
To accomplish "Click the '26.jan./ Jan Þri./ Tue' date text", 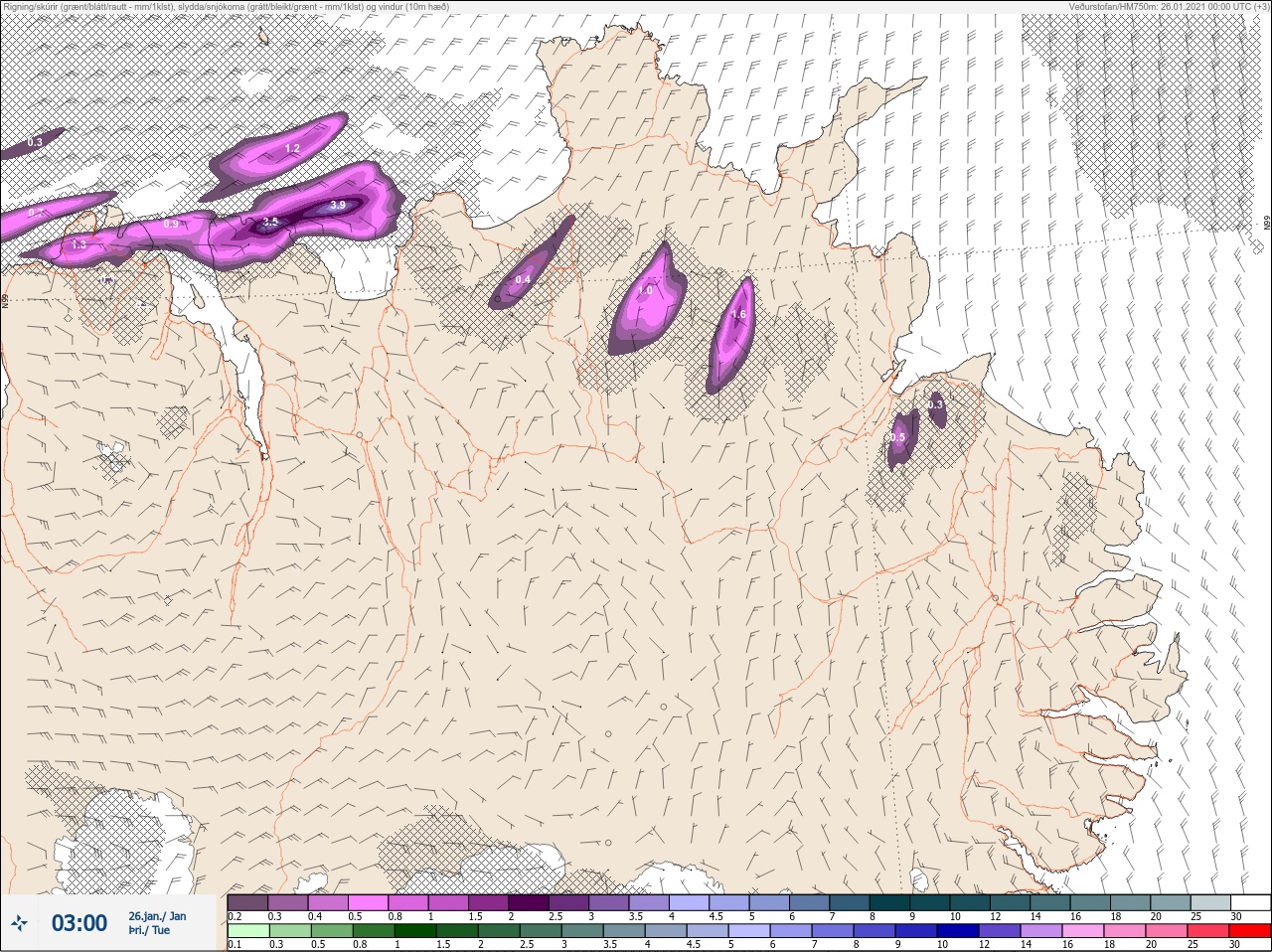I will pos(157,923).
